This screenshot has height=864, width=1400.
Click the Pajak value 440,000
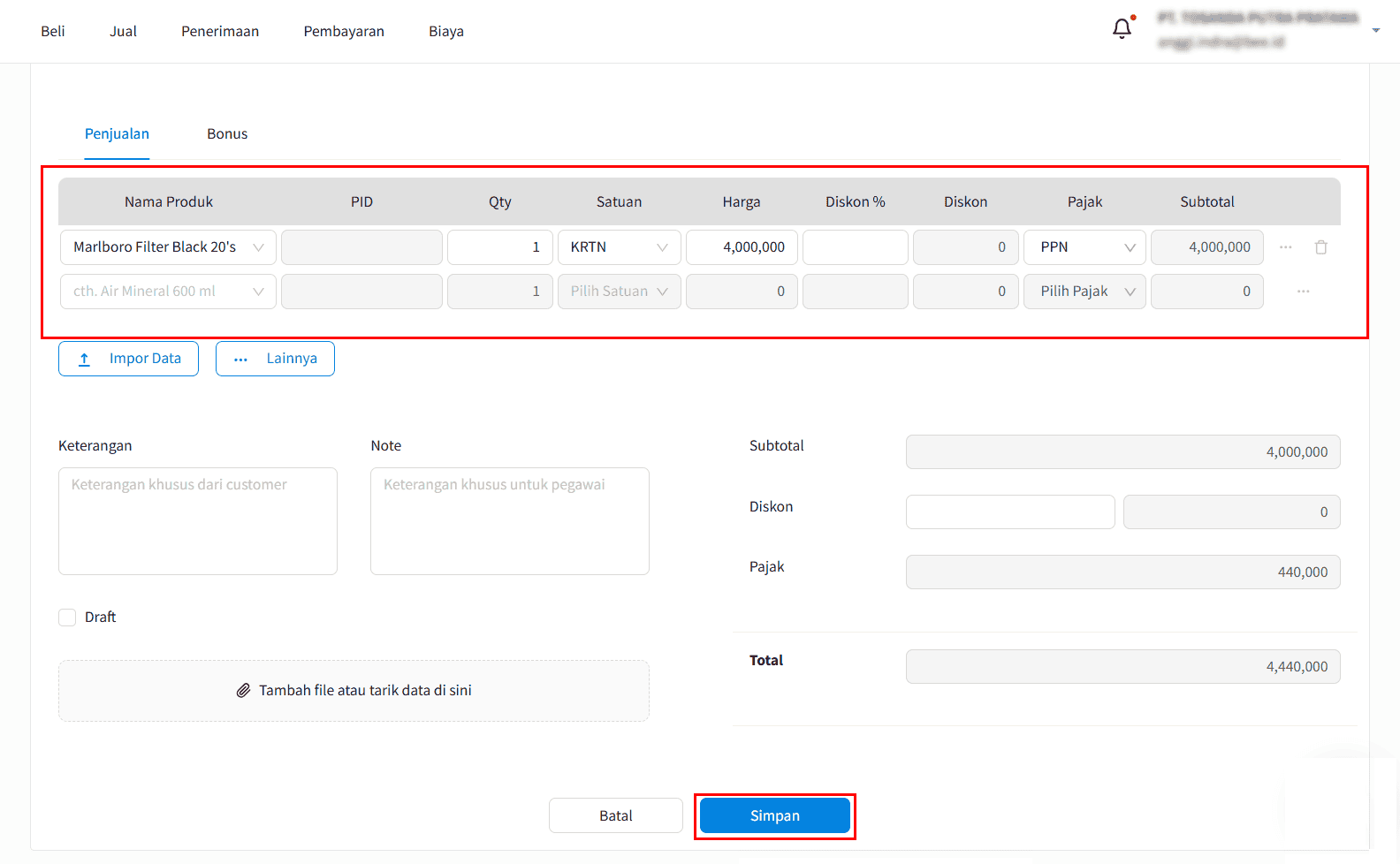(1122, 572)
